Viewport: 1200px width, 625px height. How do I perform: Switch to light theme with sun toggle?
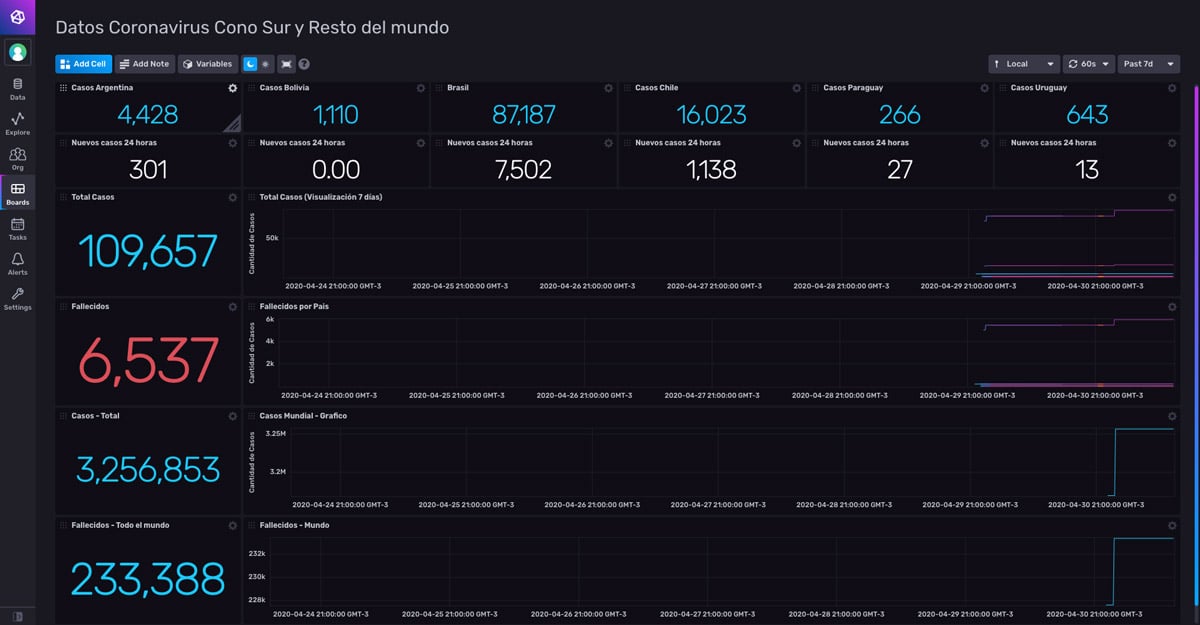coord(264,63)
